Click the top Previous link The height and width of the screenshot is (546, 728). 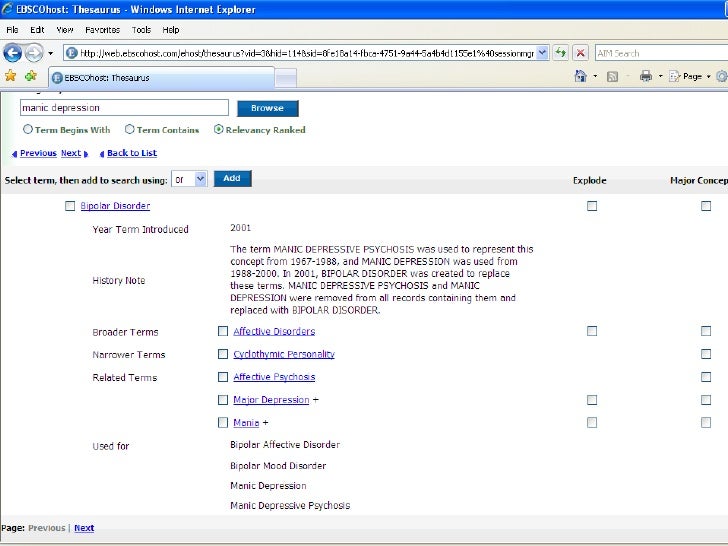(x=38, y=153)
